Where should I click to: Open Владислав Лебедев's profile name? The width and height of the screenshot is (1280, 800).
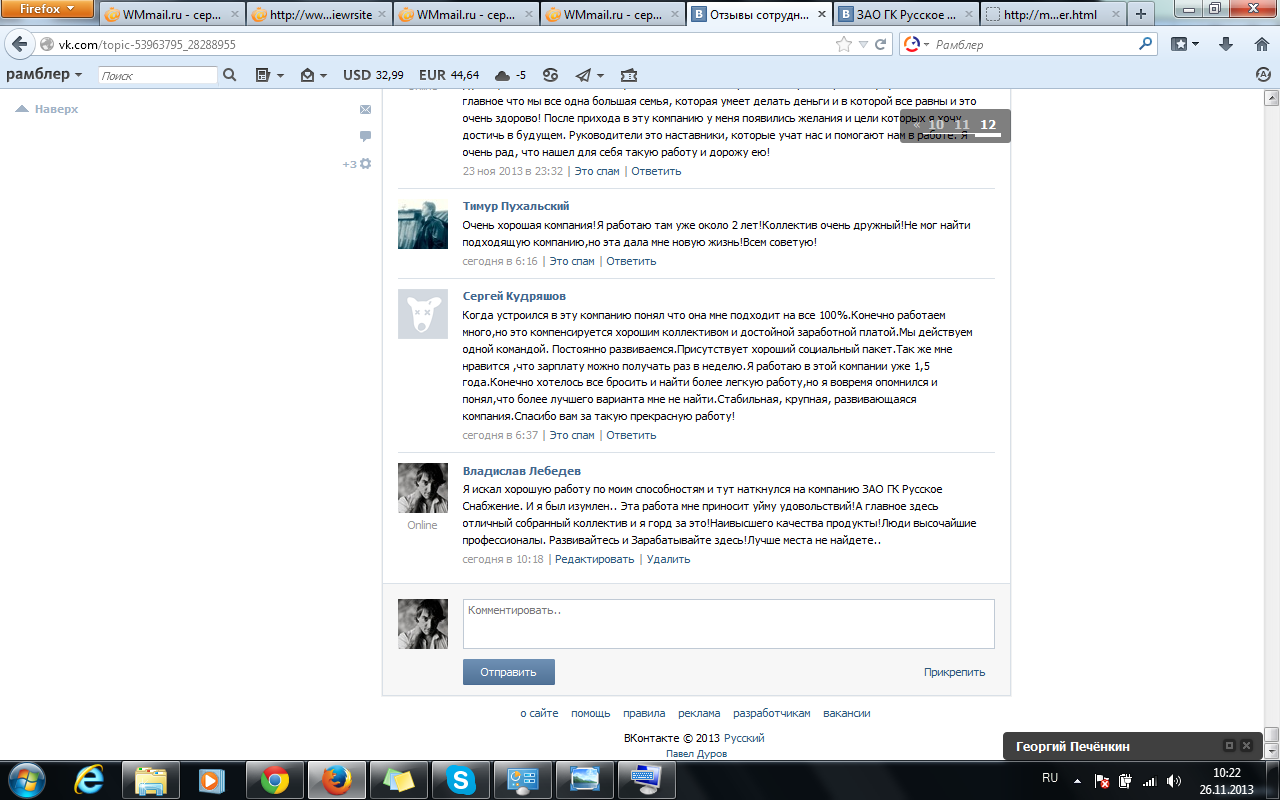click(522, 471)
